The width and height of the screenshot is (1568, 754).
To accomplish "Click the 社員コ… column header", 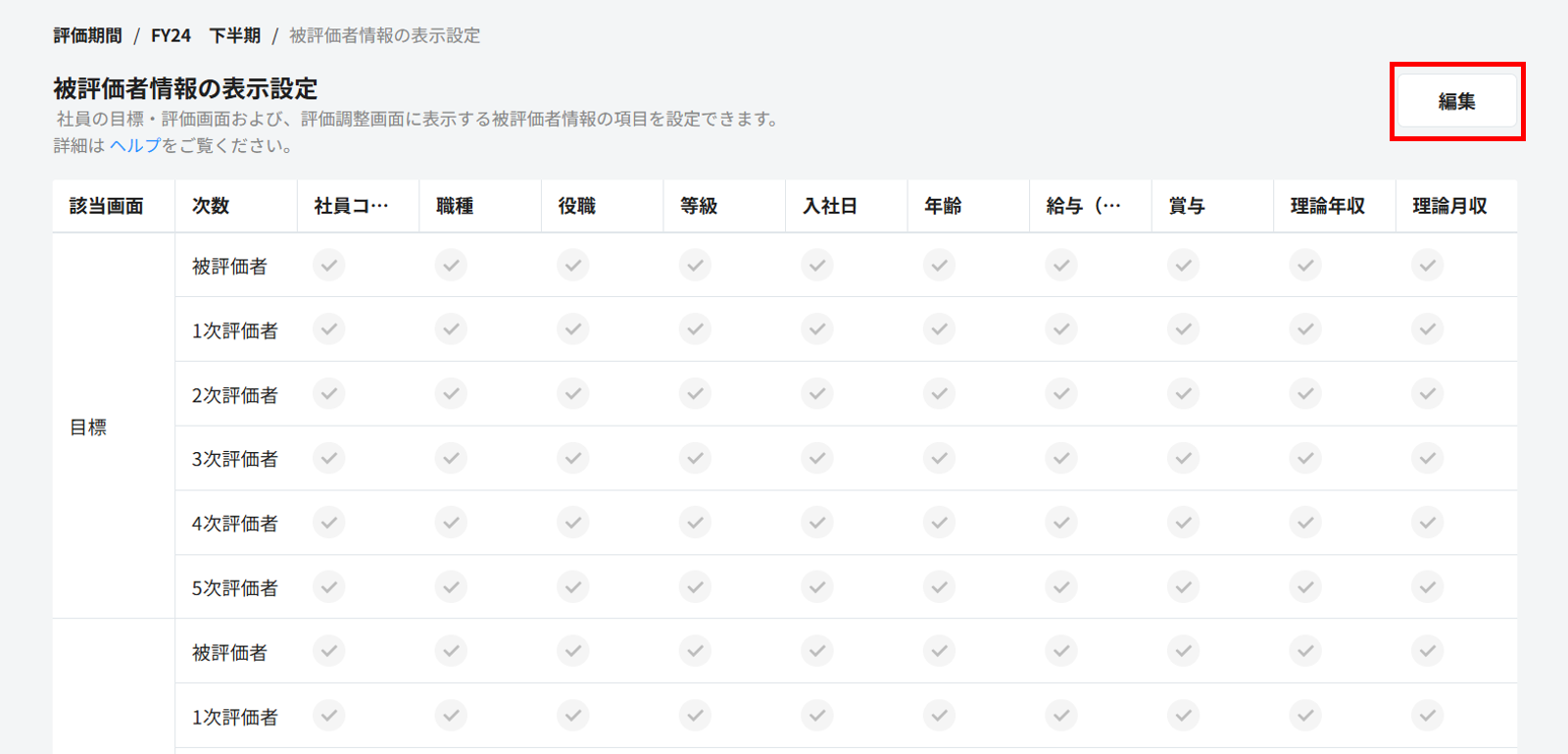I will (x=351, y=206).
